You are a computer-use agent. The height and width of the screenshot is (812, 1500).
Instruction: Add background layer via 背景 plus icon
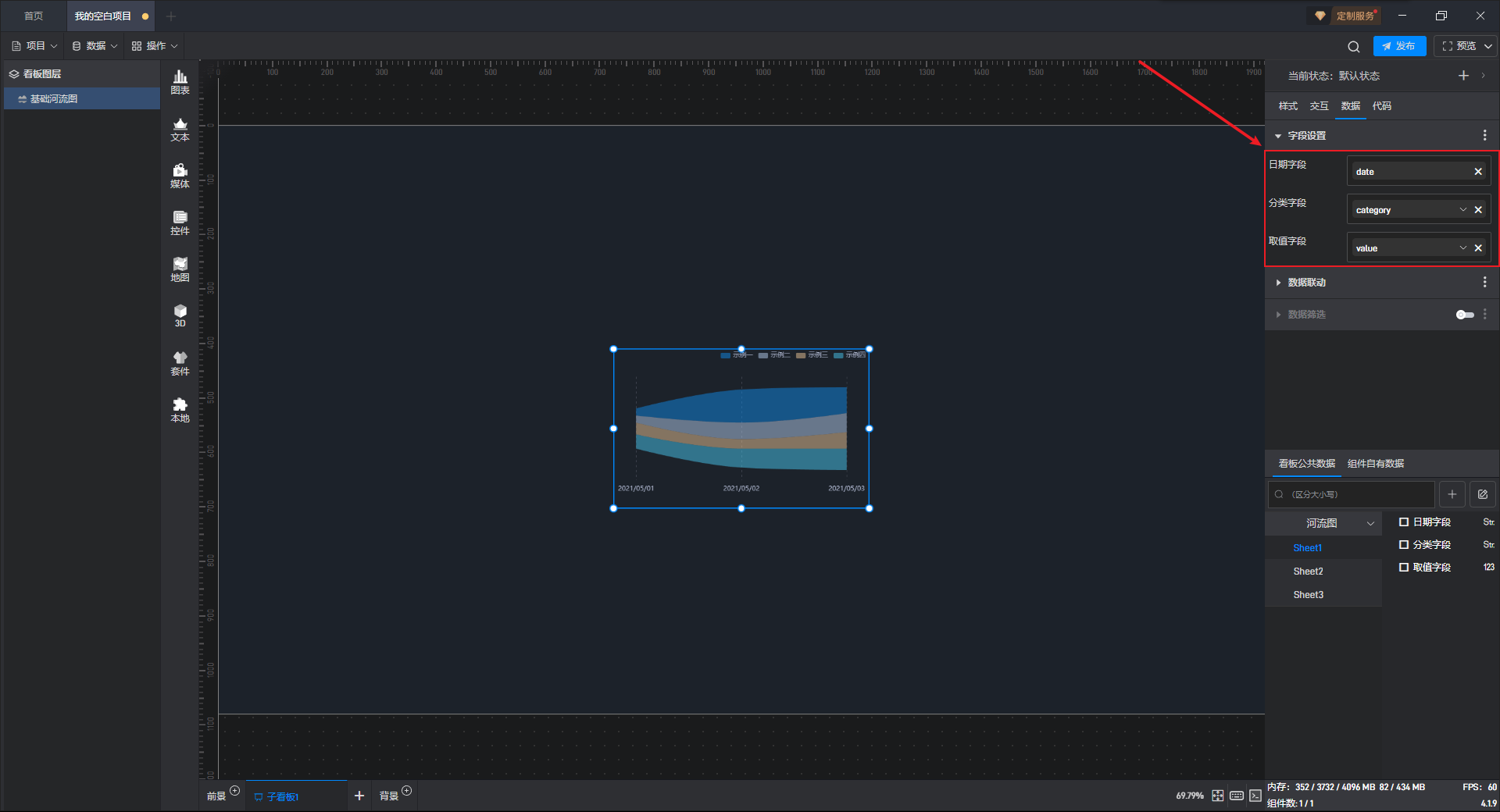(406, 791)
